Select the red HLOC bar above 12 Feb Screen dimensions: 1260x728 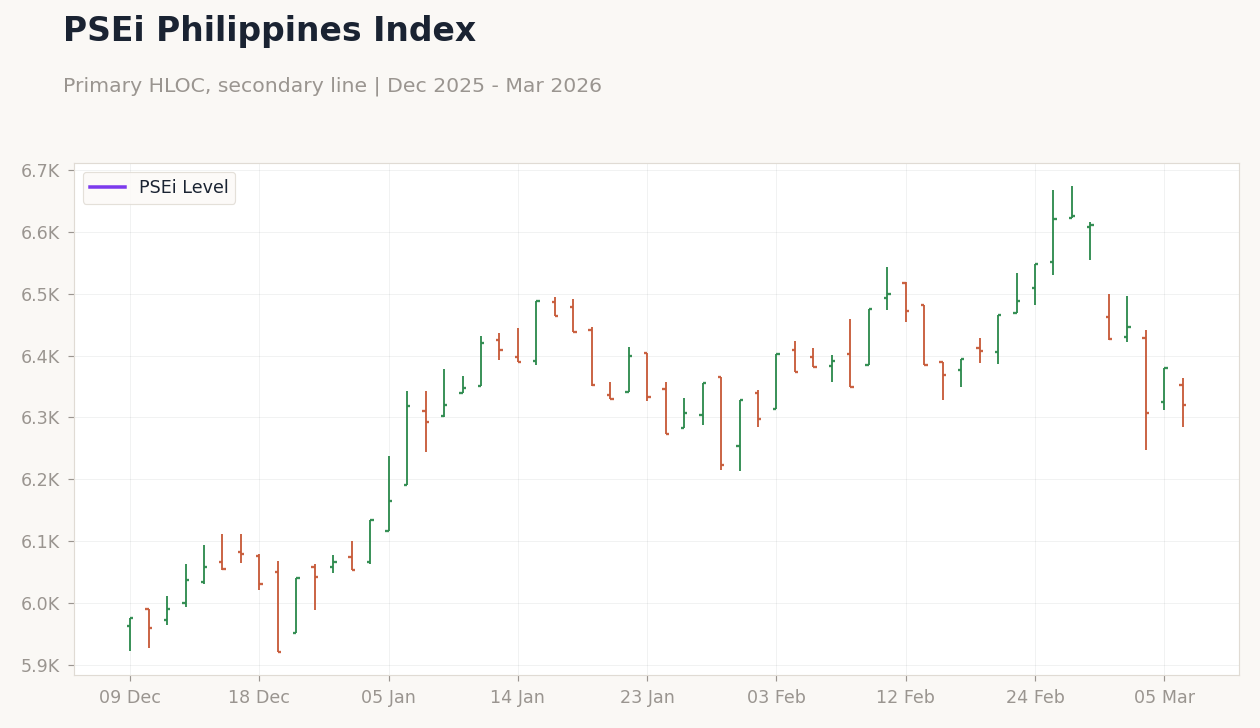coord(906,301)
